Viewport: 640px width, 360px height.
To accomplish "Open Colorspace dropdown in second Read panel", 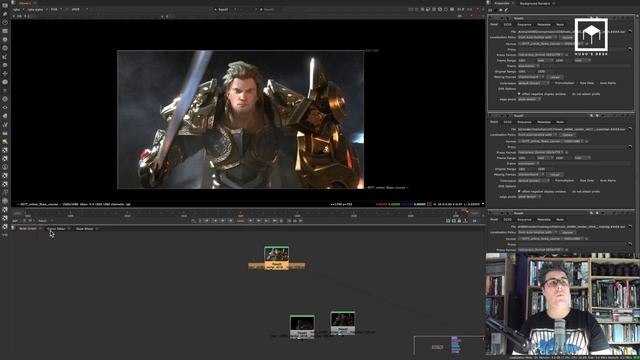I will click(534, 180).
